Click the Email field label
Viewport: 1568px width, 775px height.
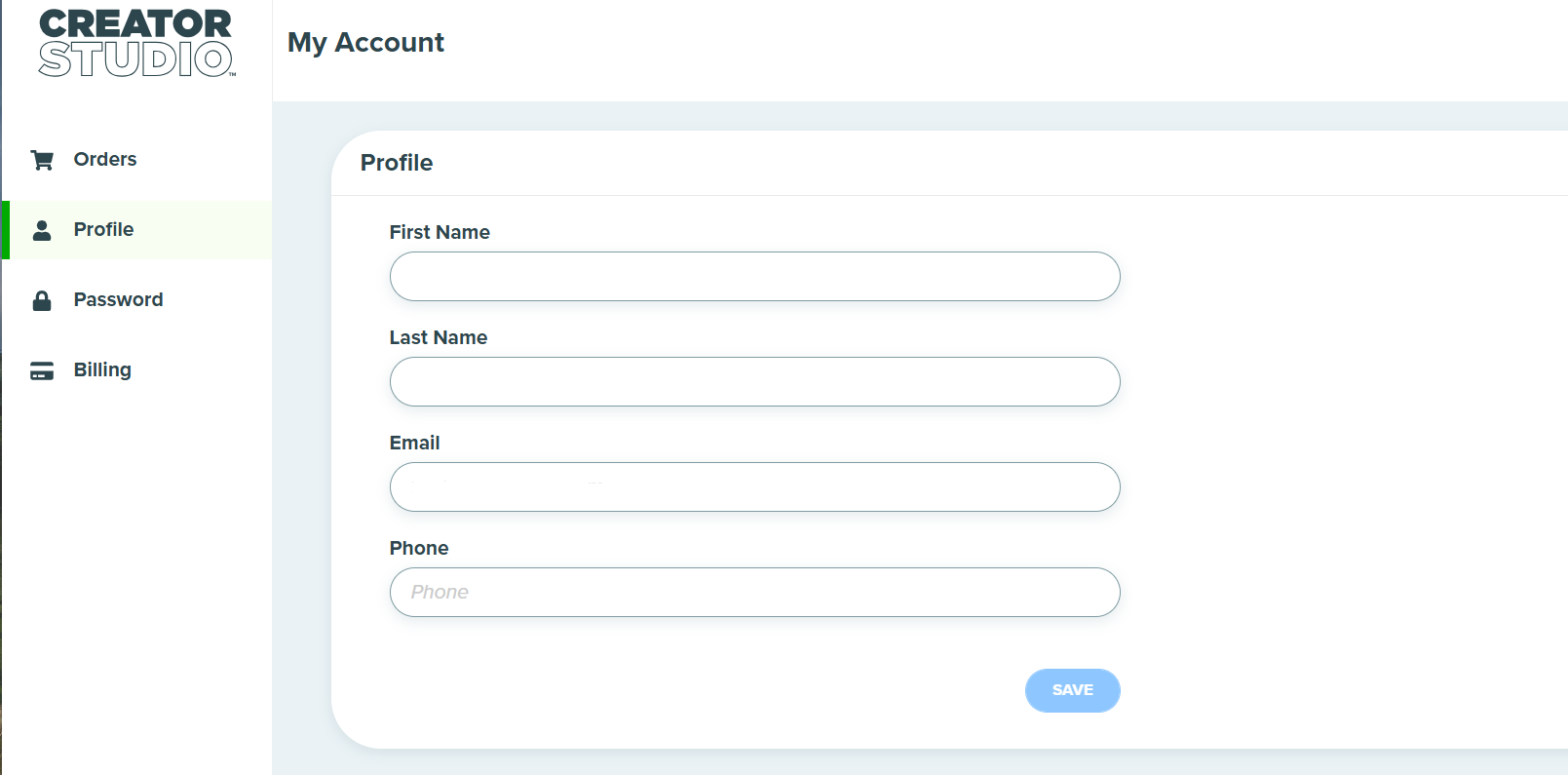click(414, 443)
